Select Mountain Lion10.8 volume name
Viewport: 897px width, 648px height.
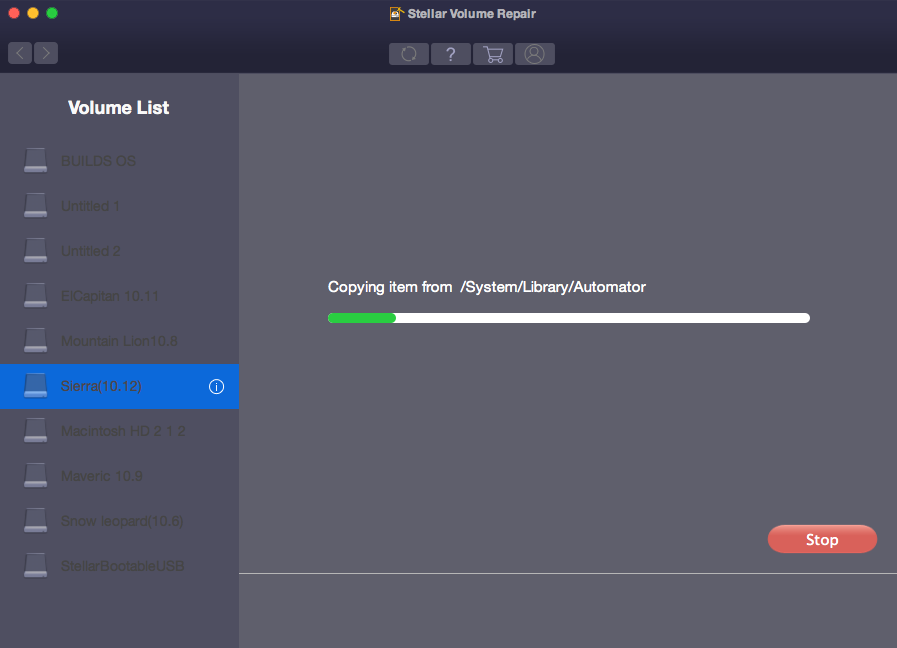click(x=120, y=341)
